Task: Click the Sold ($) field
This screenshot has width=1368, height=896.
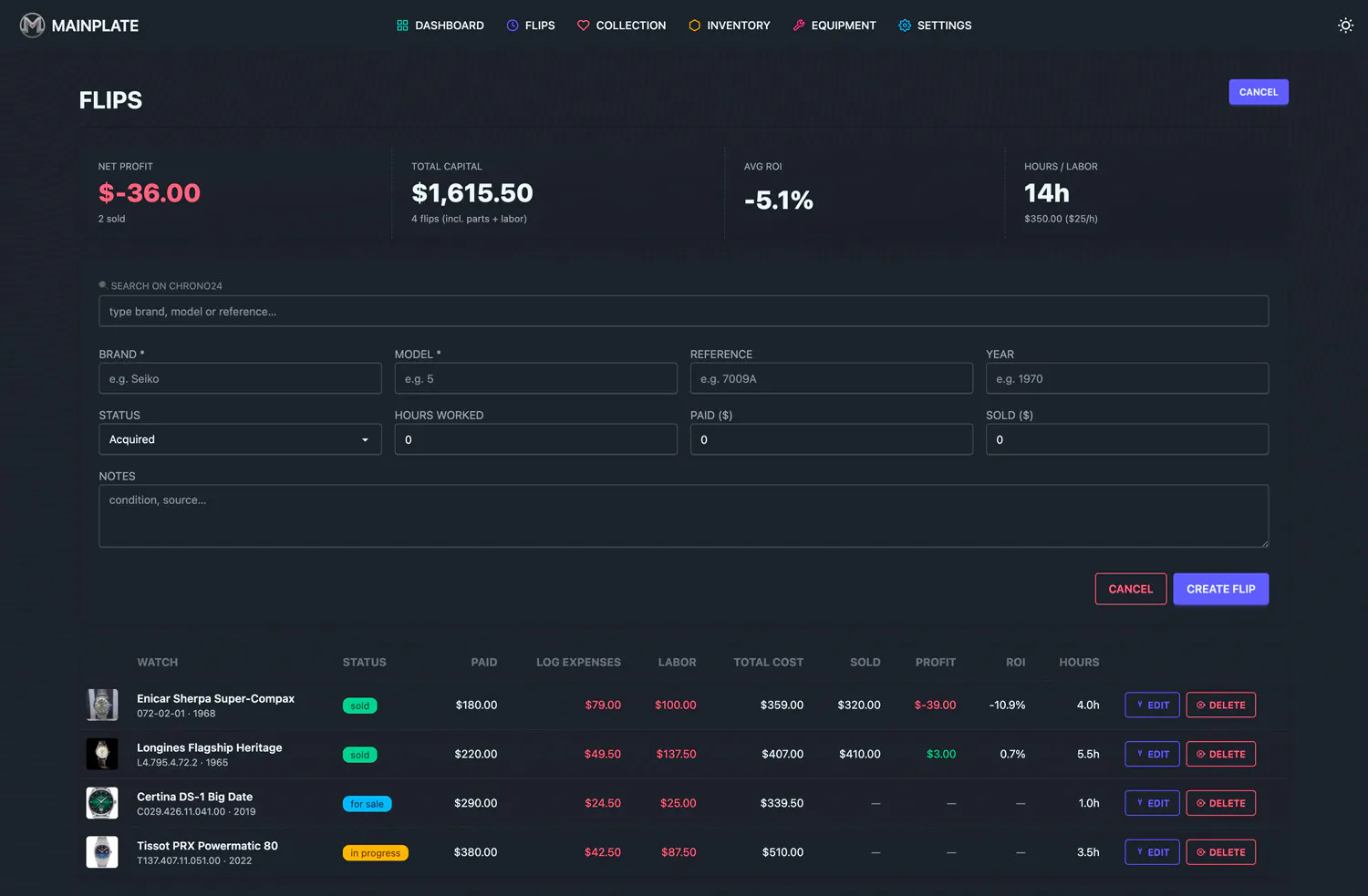Action: [x=1126, y=439]
